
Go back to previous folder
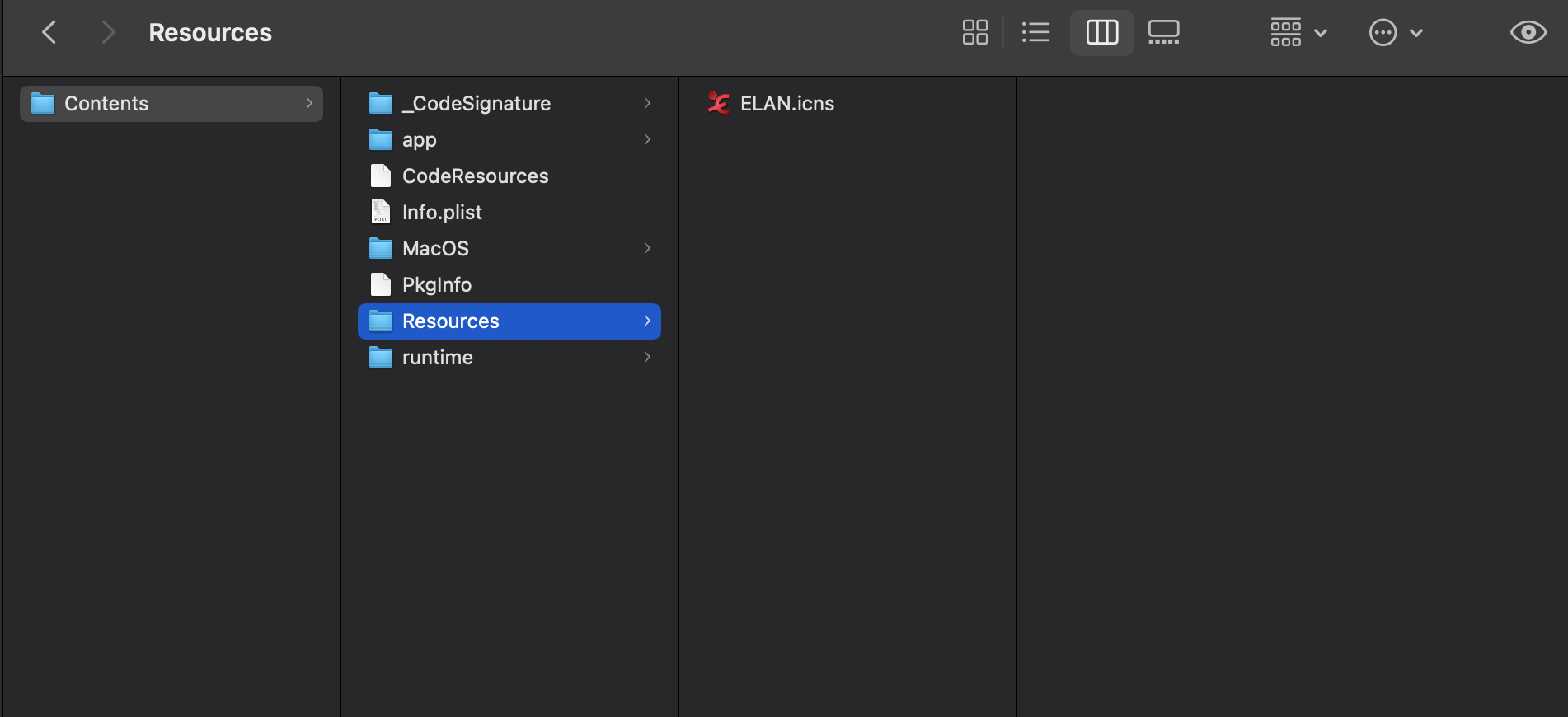[x=49, y=33]
